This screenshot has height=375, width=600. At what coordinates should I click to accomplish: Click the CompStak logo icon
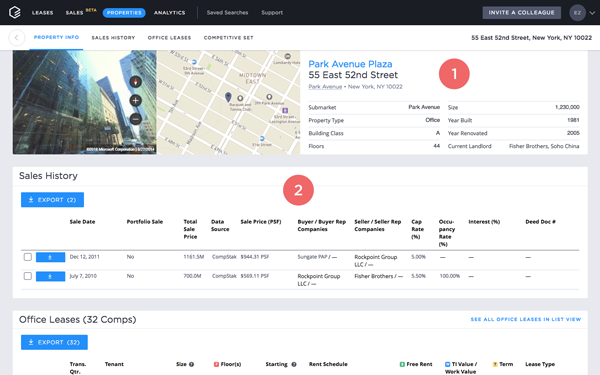[x=15, y=12]
